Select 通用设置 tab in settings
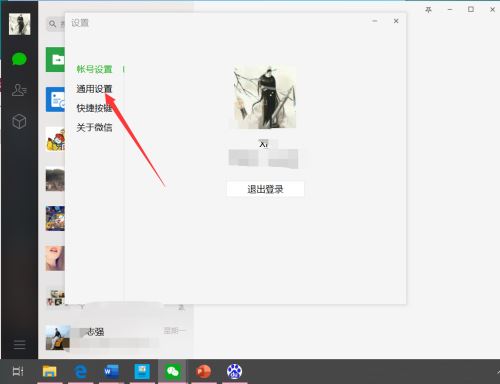The height and width of the screenshot is (384, 500). tap(94, 89)
